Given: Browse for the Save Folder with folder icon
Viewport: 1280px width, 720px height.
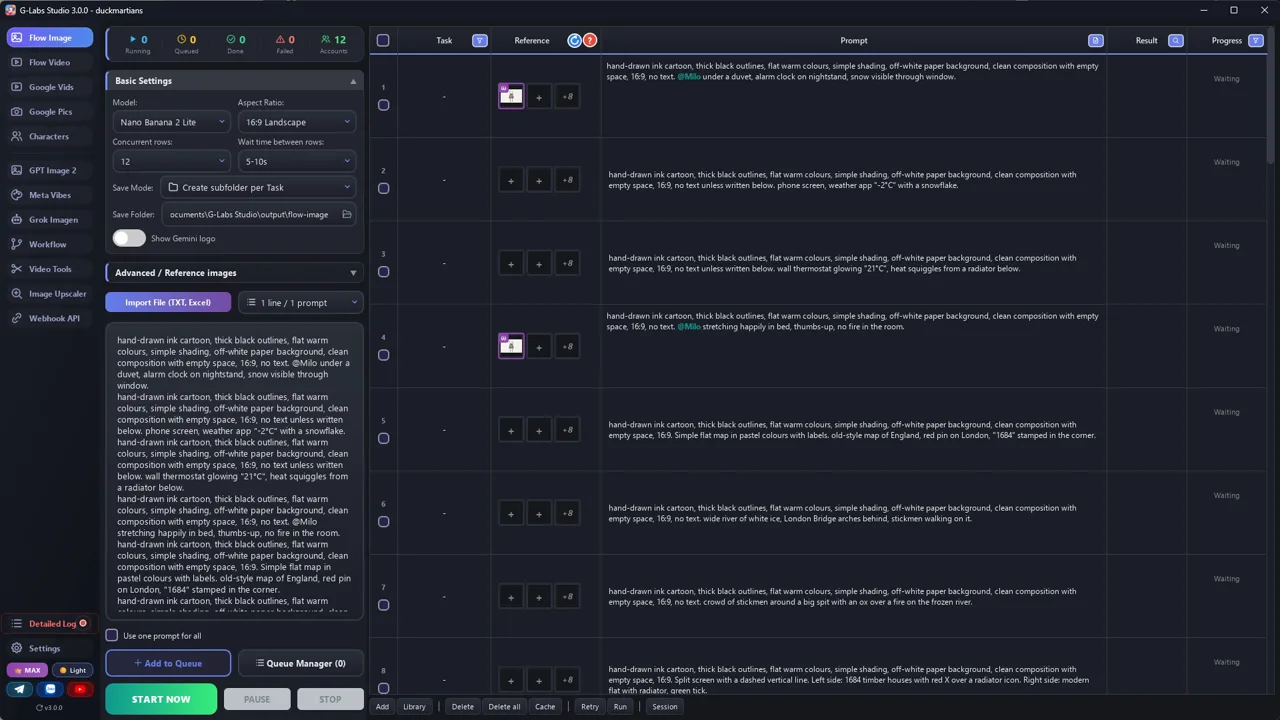Looking at the screenshot, I should 347,215.
